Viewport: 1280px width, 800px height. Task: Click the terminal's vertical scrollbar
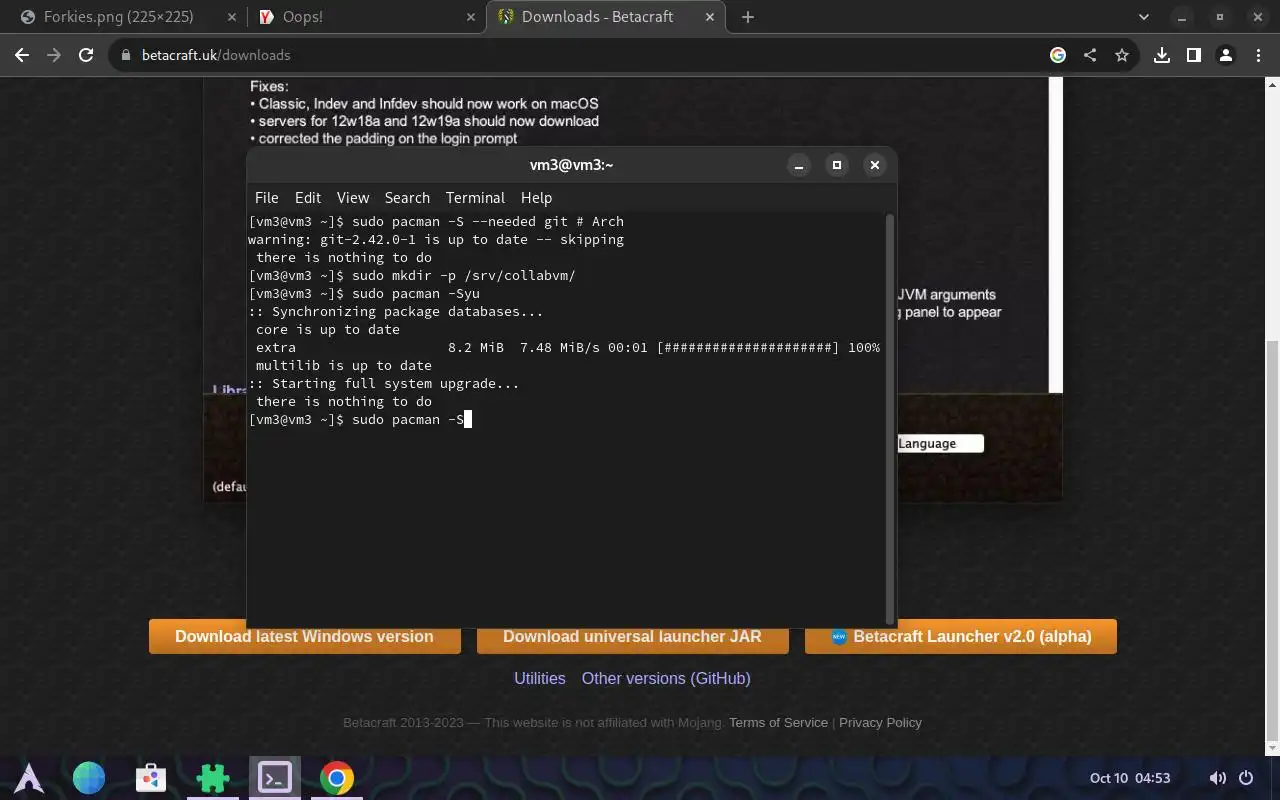click(890, 418)
